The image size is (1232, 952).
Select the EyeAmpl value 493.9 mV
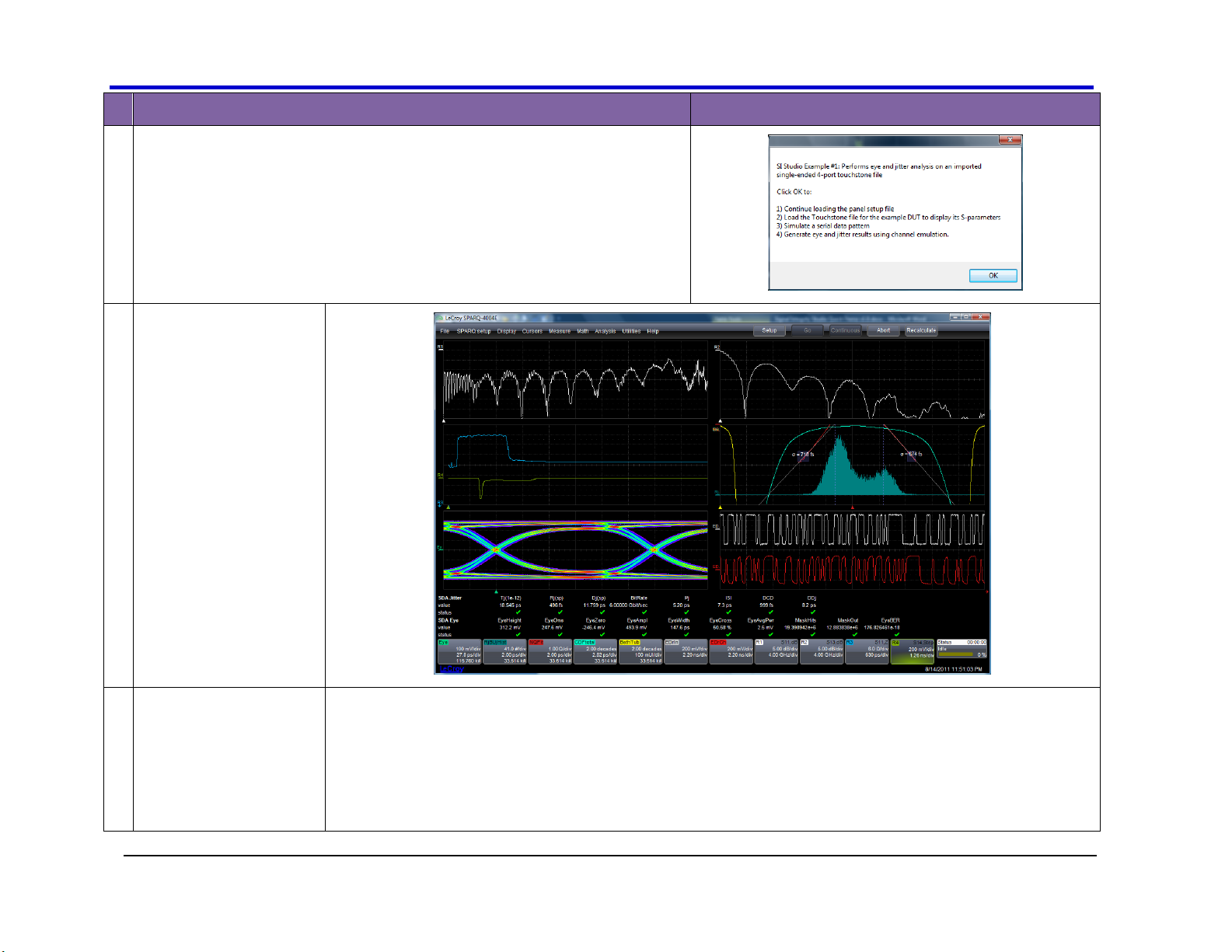[x=637, y=628]
